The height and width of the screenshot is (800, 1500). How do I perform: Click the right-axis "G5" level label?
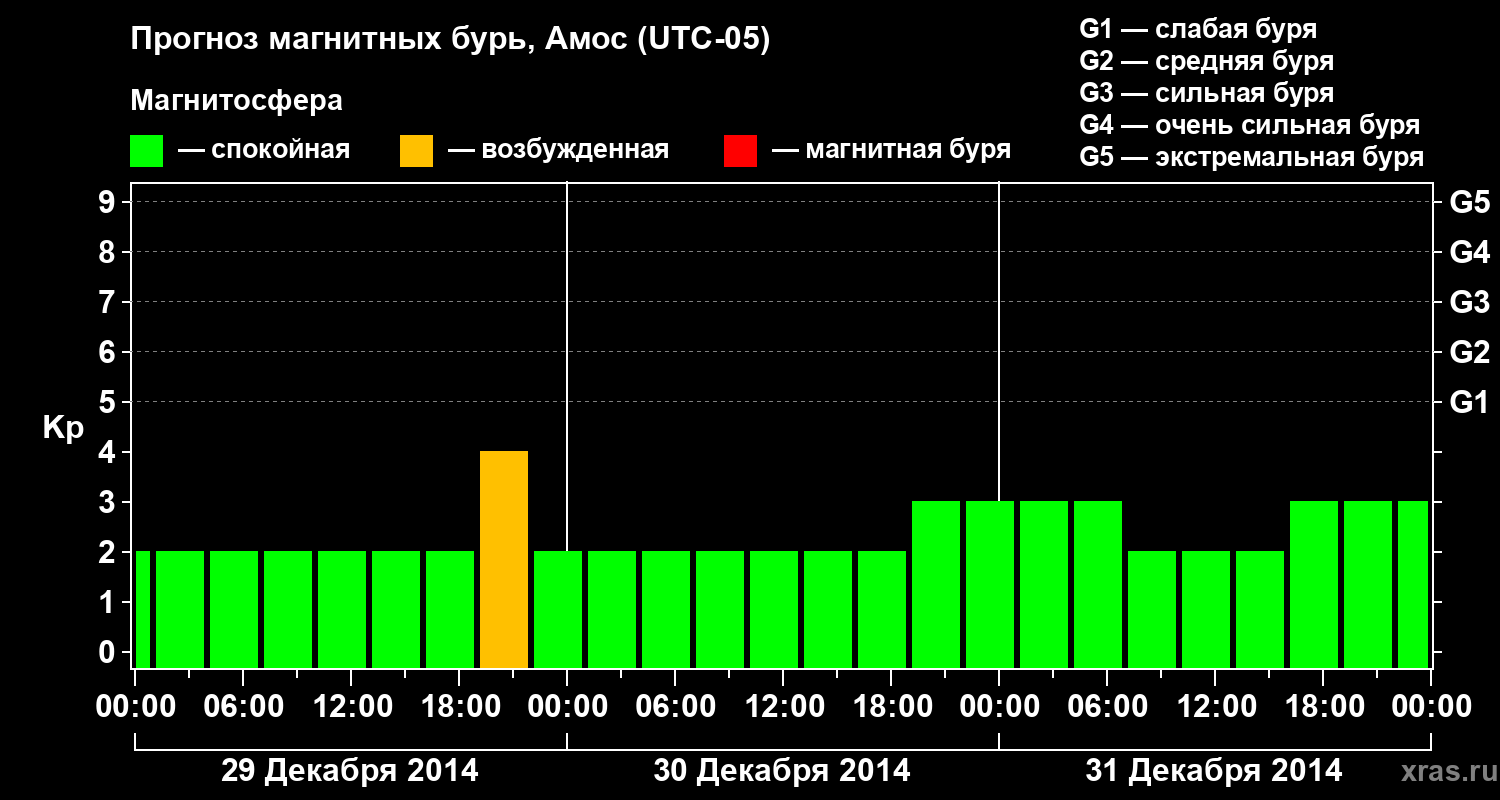coord(1470,203)
